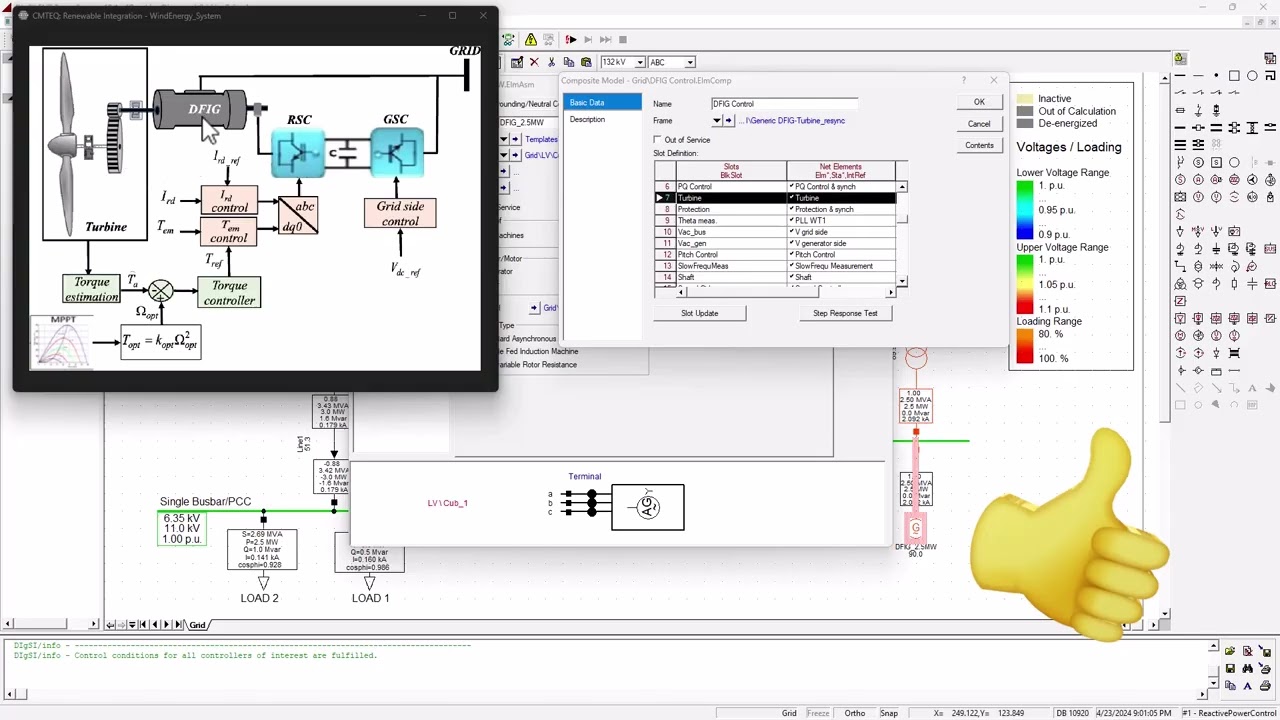The width and height of the screenshot is (1280, 720).
Task: Click the Generic DFIG-Turbine_resync frame link
Action: (792, 121)
